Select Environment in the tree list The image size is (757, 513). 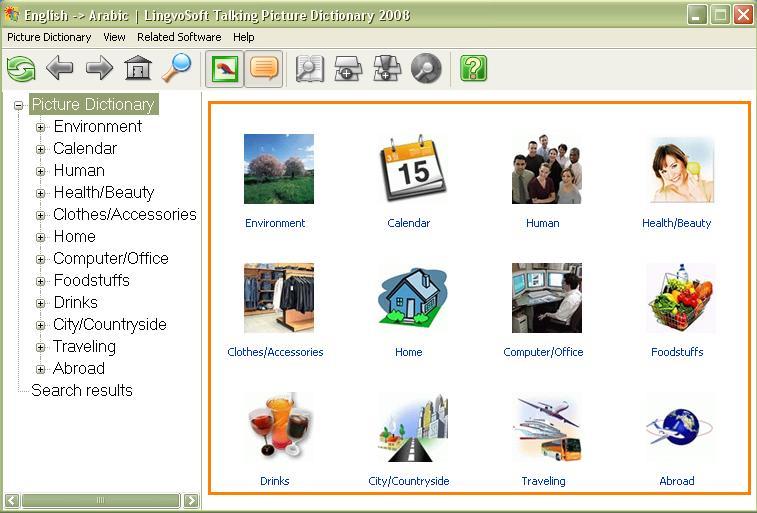(98, 126)
